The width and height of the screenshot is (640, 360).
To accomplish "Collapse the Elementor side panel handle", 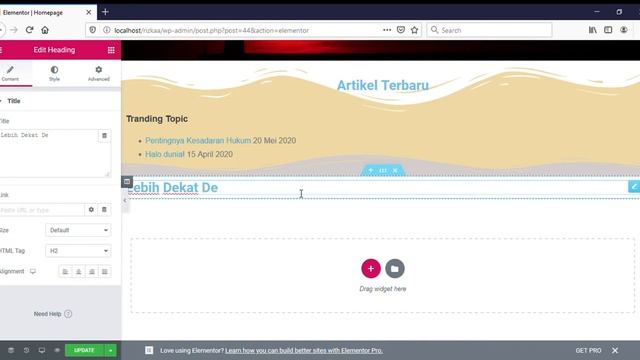I will click(x=124, y=200).
